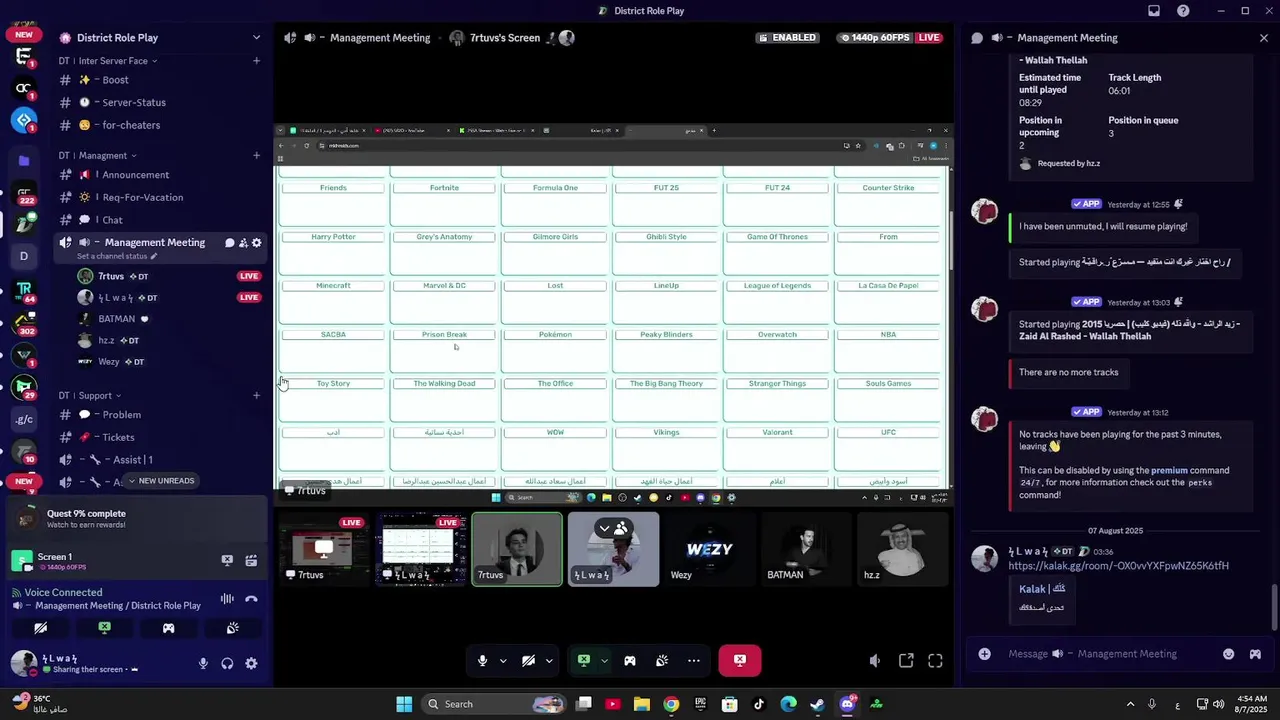Image resolution: width=1280 pixels, height=720 pixels.
Task: Select the BATMAN participant tile
Action: pos(806,549)
